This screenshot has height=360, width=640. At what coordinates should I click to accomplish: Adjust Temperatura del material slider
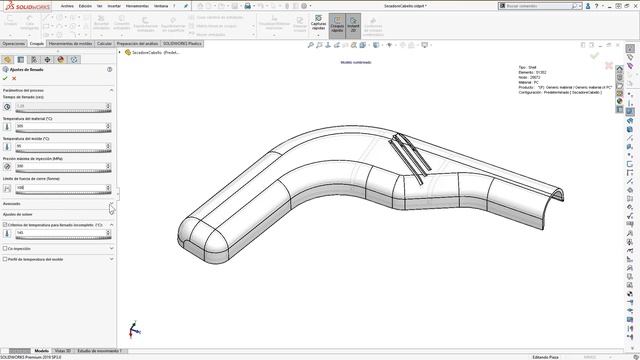[x=63, y=131]
